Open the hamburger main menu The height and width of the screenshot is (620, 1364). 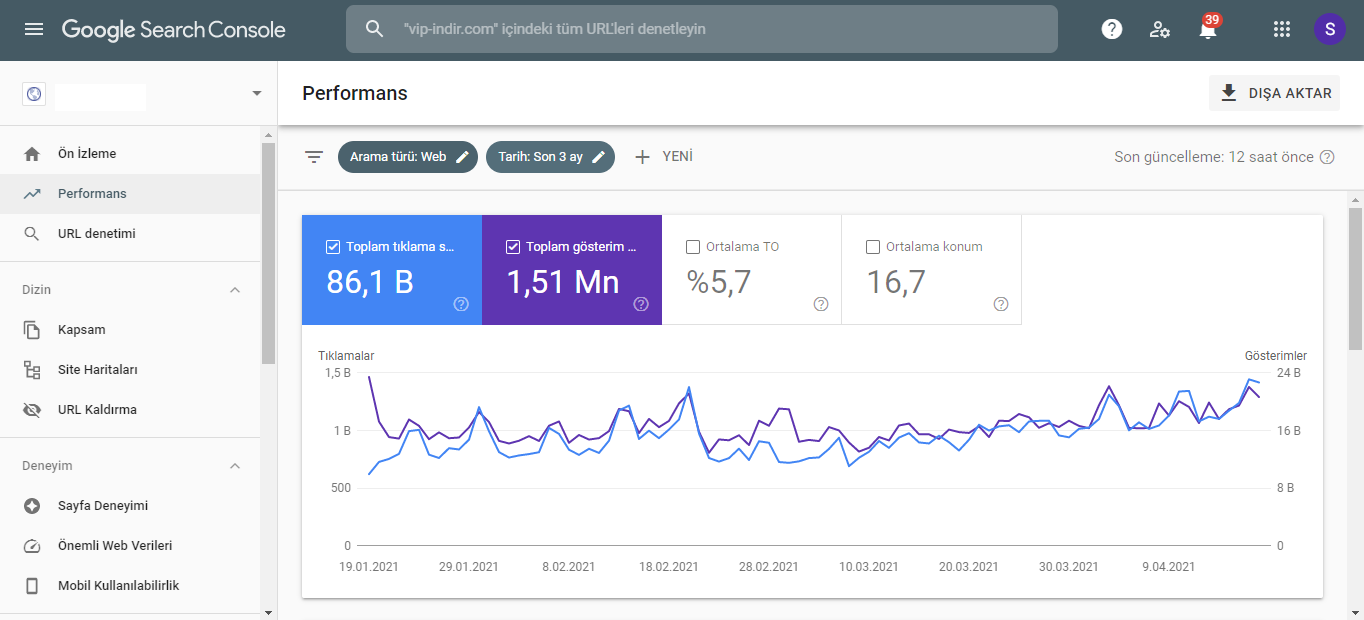coord(34,29)
